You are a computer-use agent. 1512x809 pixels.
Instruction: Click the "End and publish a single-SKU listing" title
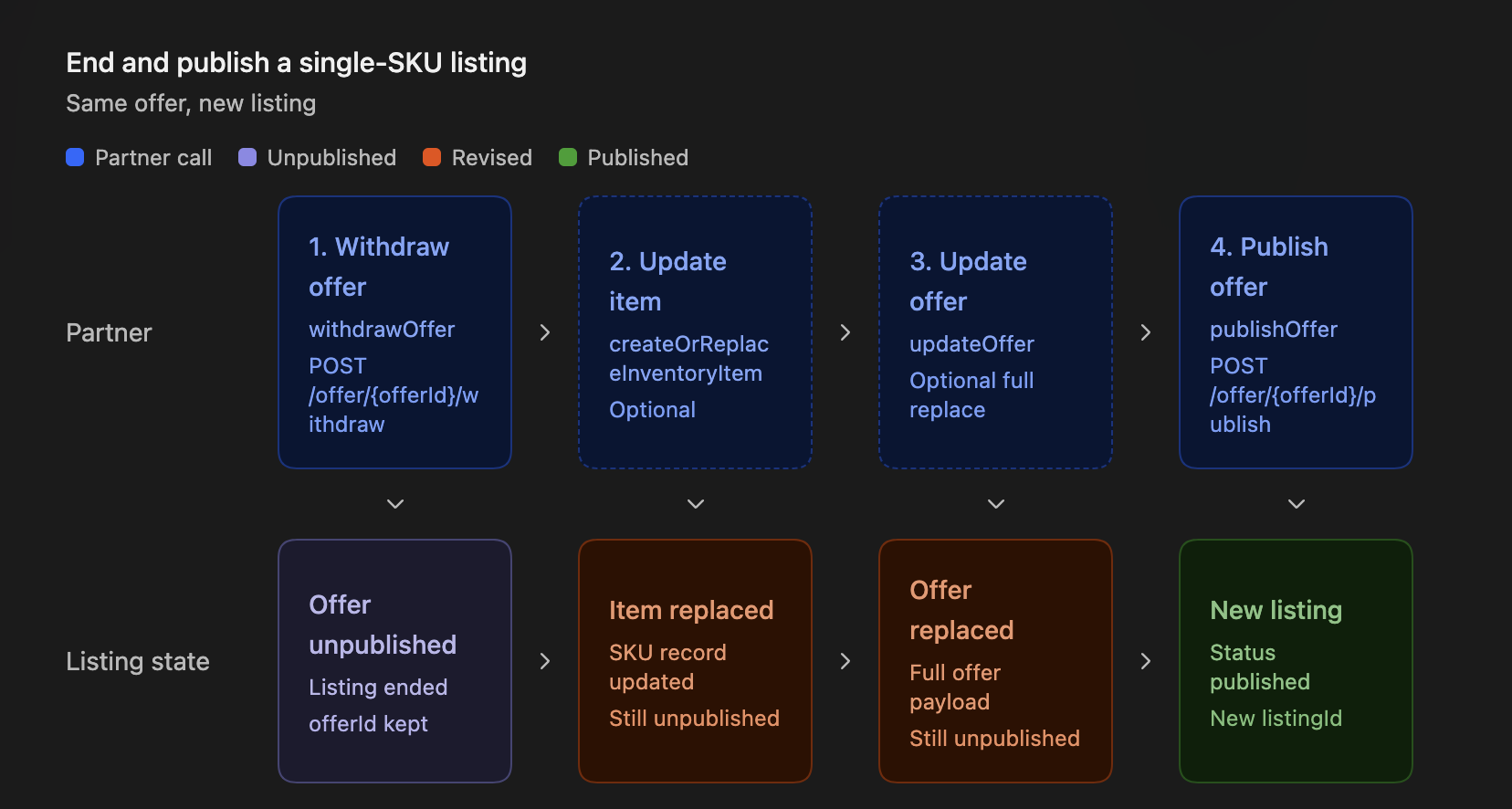point(297,62)
